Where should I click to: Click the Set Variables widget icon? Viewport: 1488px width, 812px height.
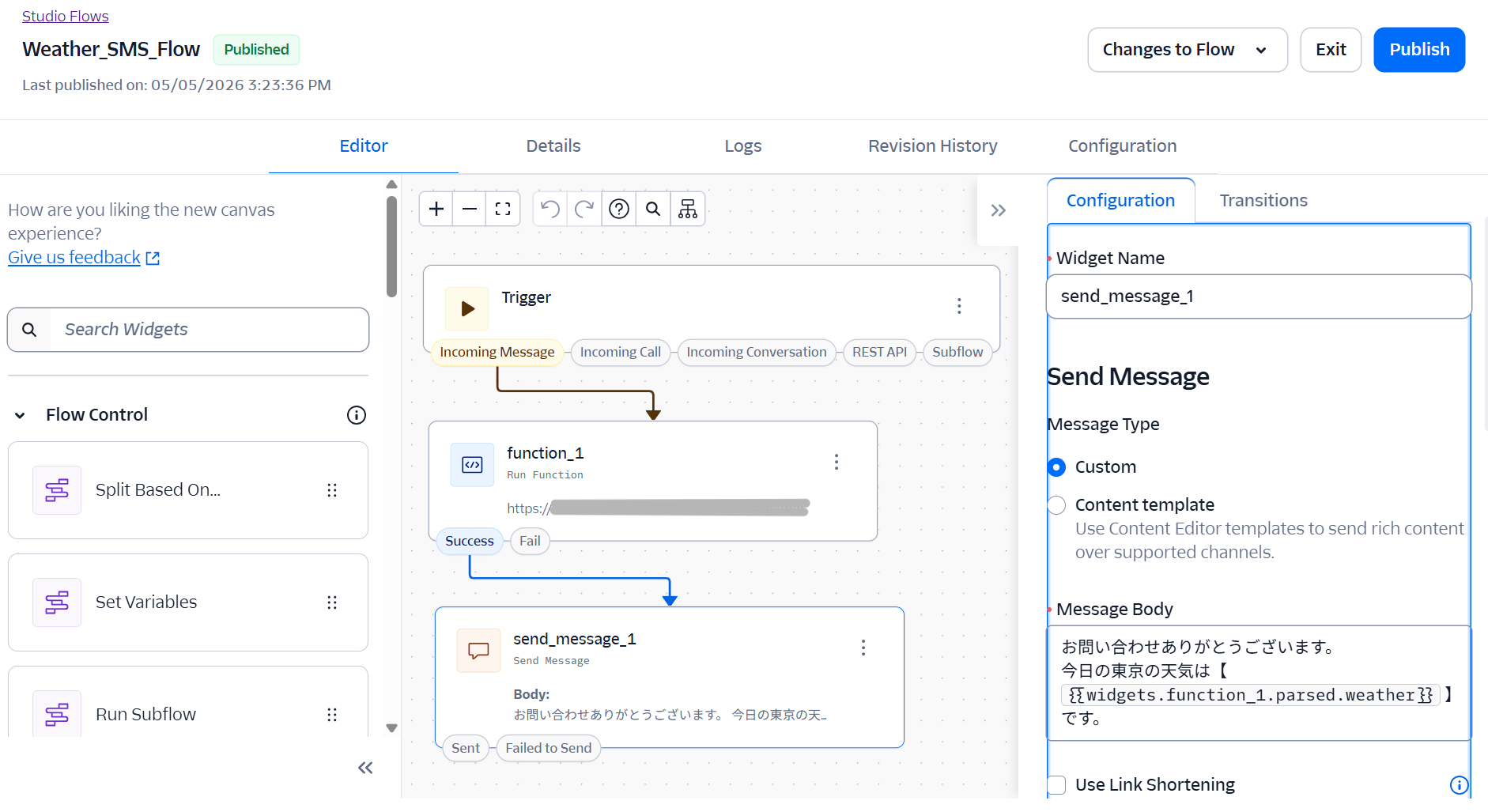(x=57, y=602)
